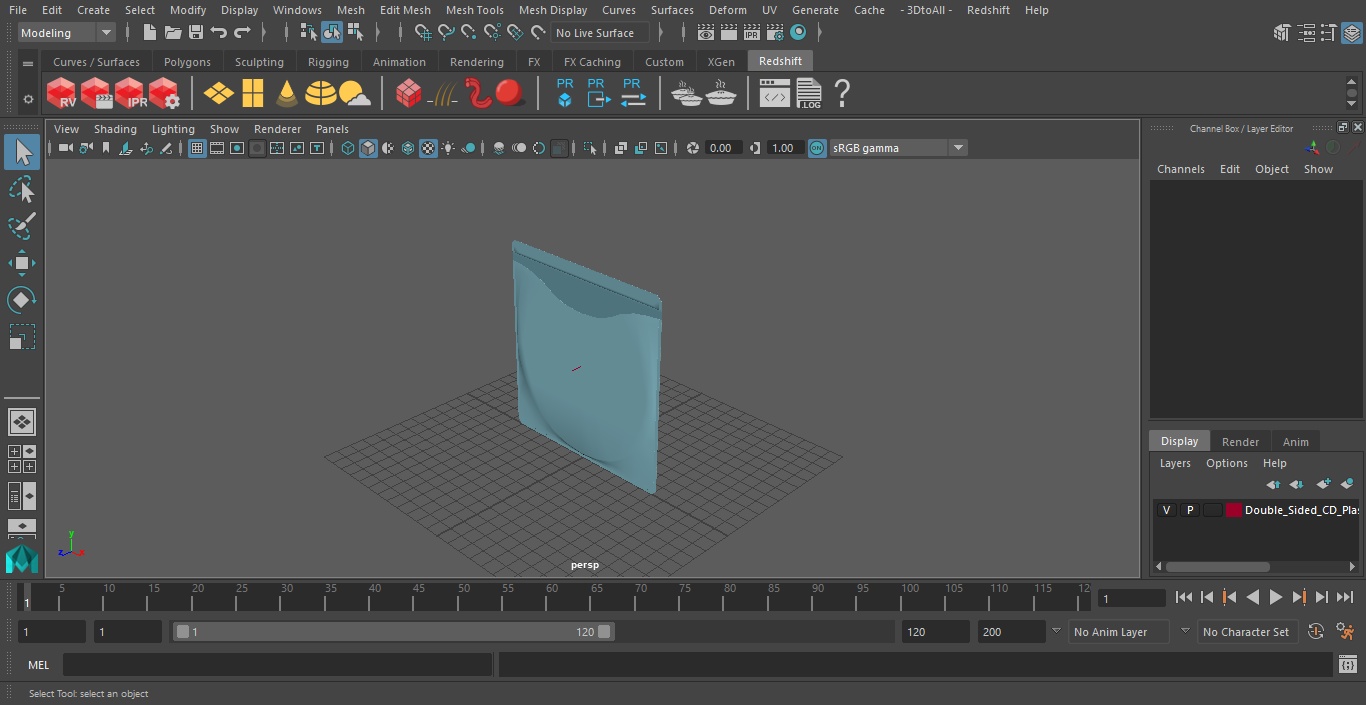This screenshot has width=1366, height=705.
Task: Click the red worm-shaped shelf icon
Action: pos(478,94)
